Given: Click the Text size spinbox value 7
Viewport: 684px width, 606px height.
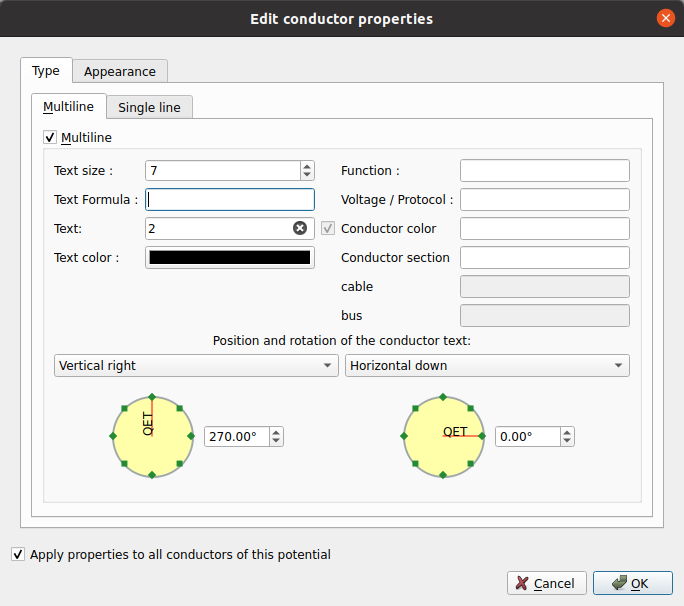Looking at the screenshot, I should tap(223, 171).
